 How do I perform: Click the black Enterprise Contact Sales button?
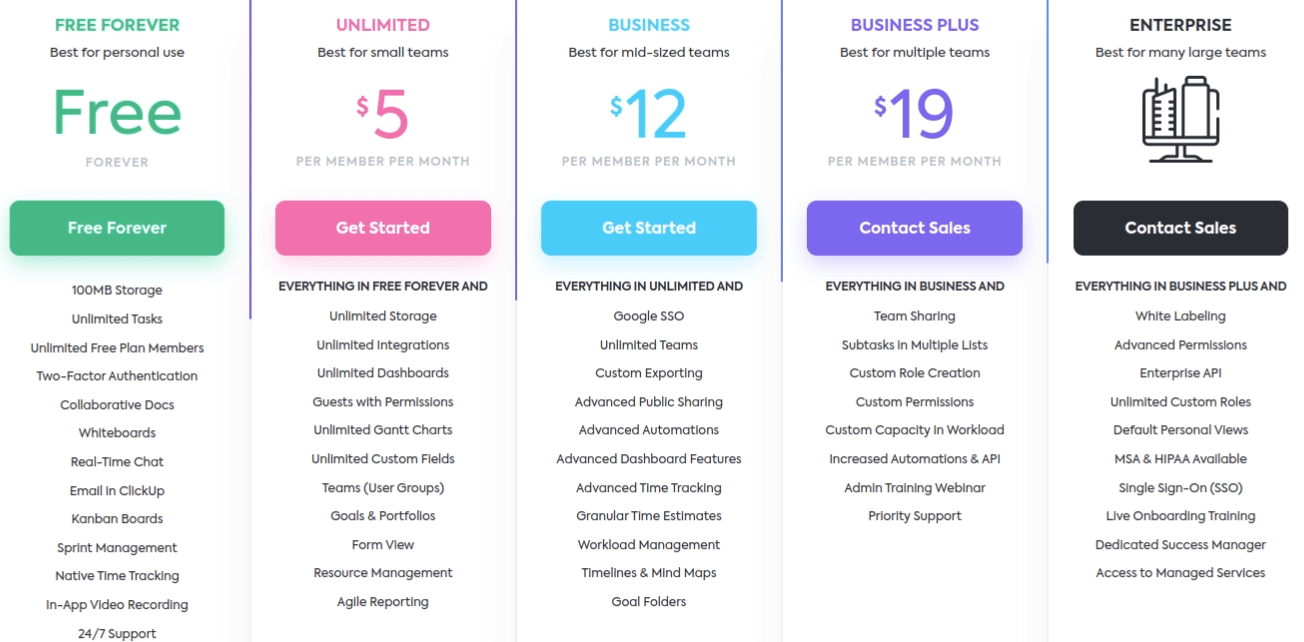tap(1181, 228)
